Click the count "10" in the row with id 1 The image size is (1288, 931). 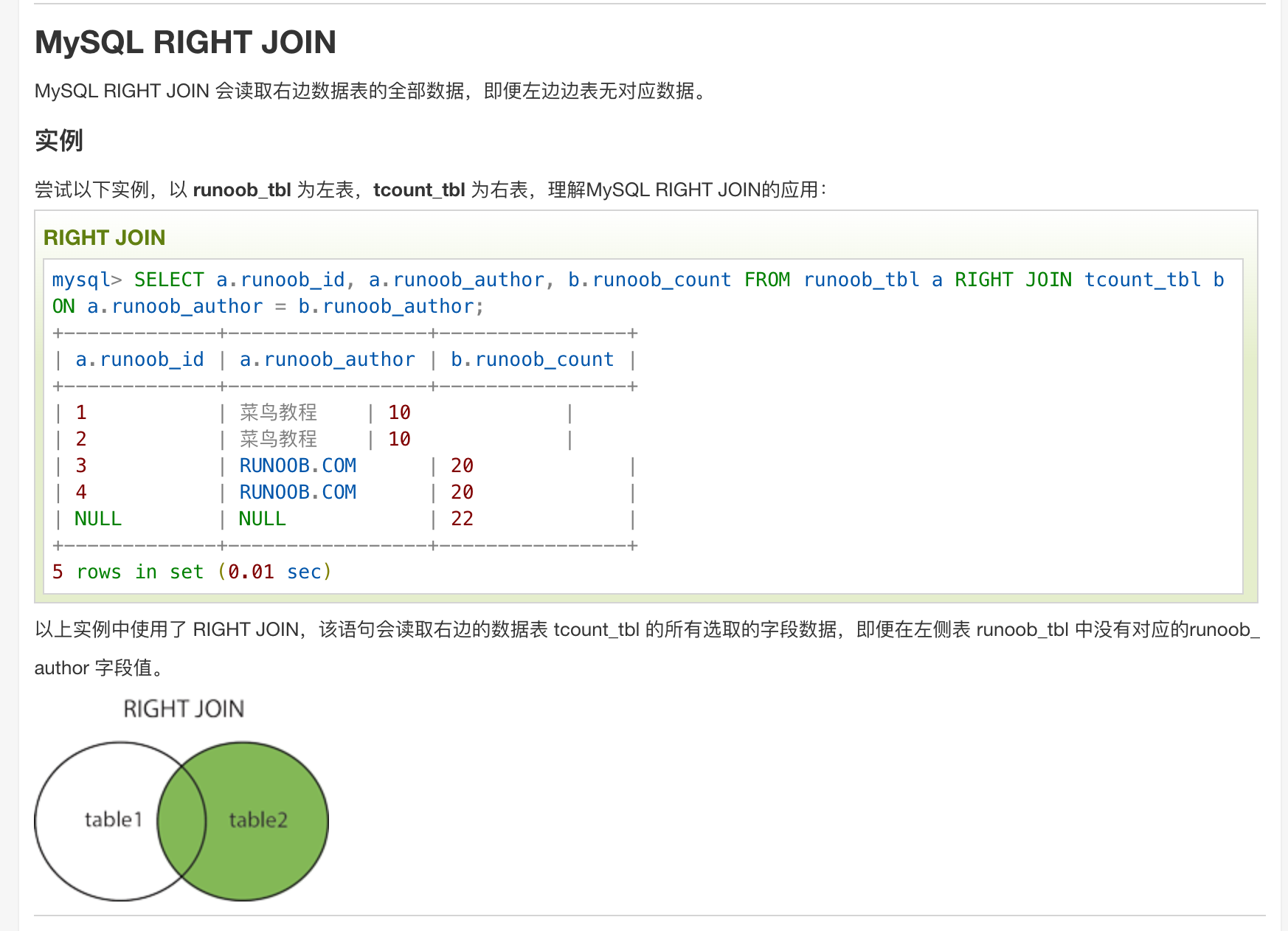click(400, 413)
